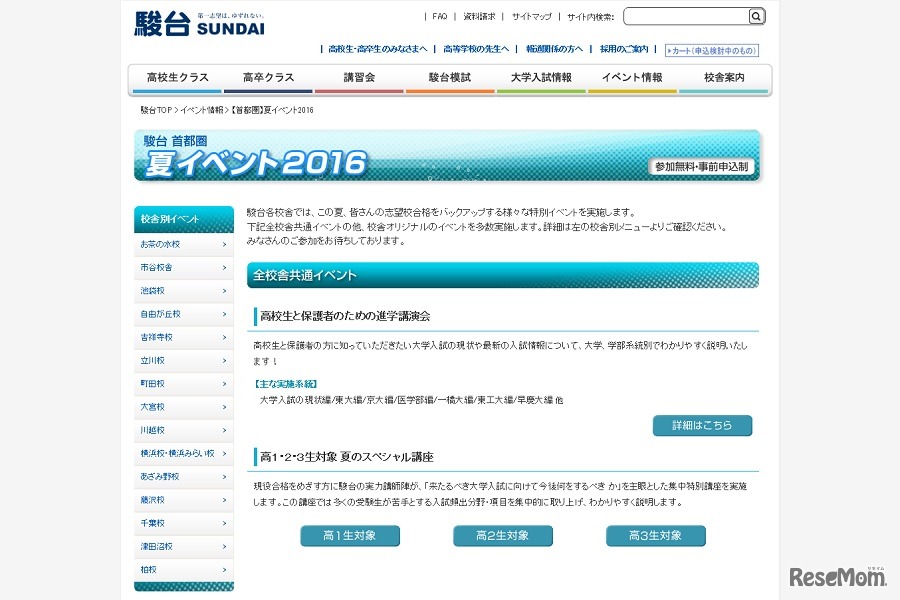Open 吉祥寺校 in sidebar
This screenshot has height=600, width=900.
[x=184, y=338]
